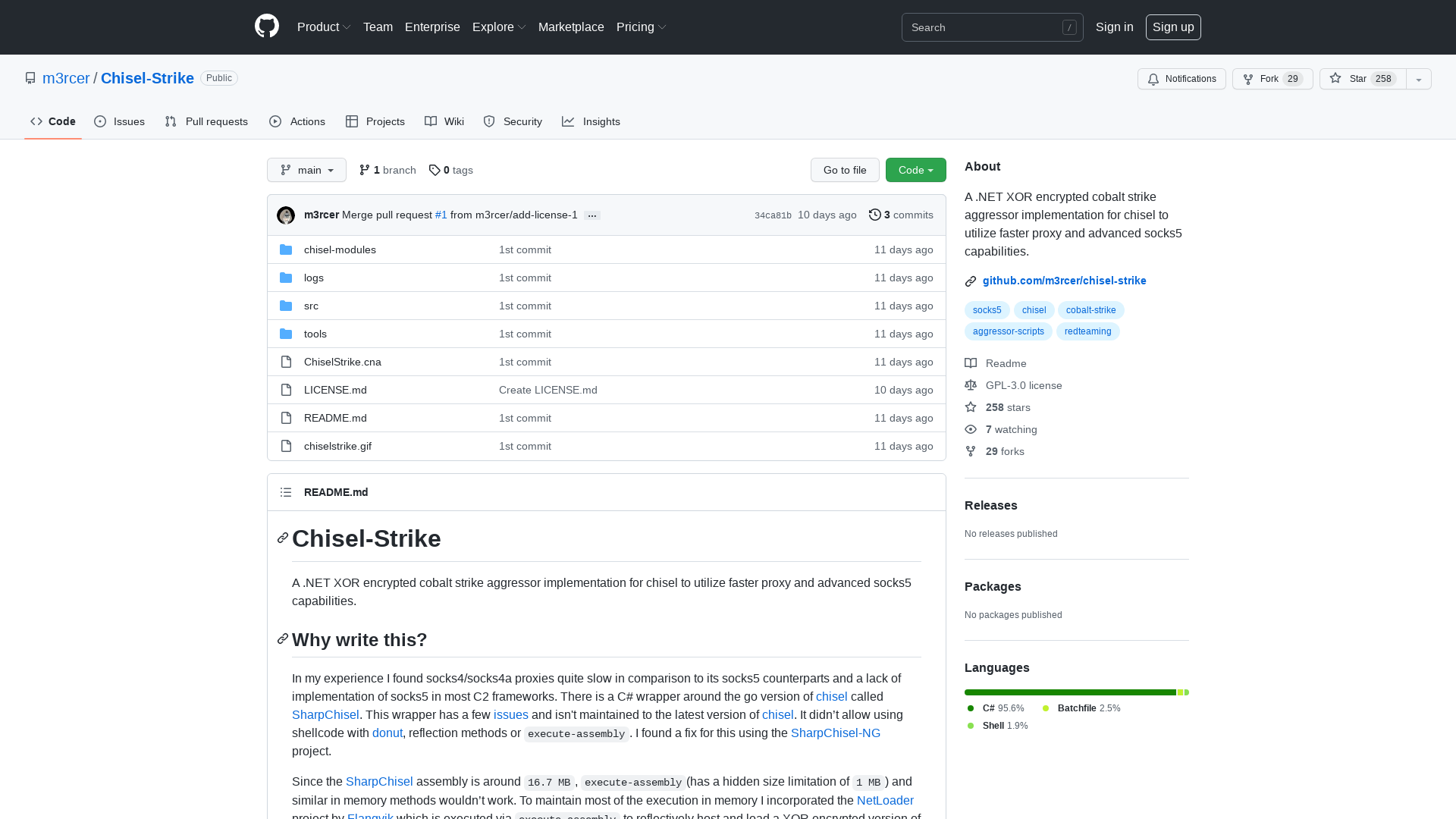Screen dimensions: 1456x819
Task: Open the green Code dropdown
Action: 915,170
